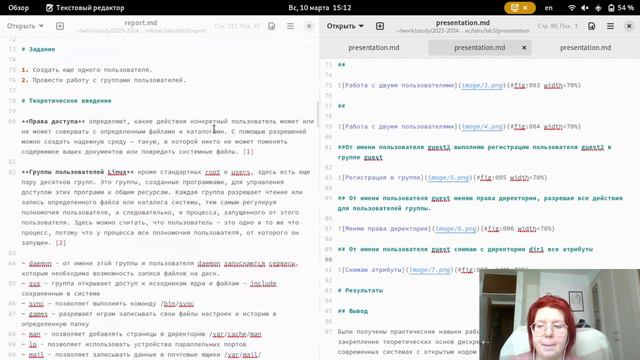Select the middle presentation.md tab
This screenshot has width=640, height=360.
click(x=480, y=48)
